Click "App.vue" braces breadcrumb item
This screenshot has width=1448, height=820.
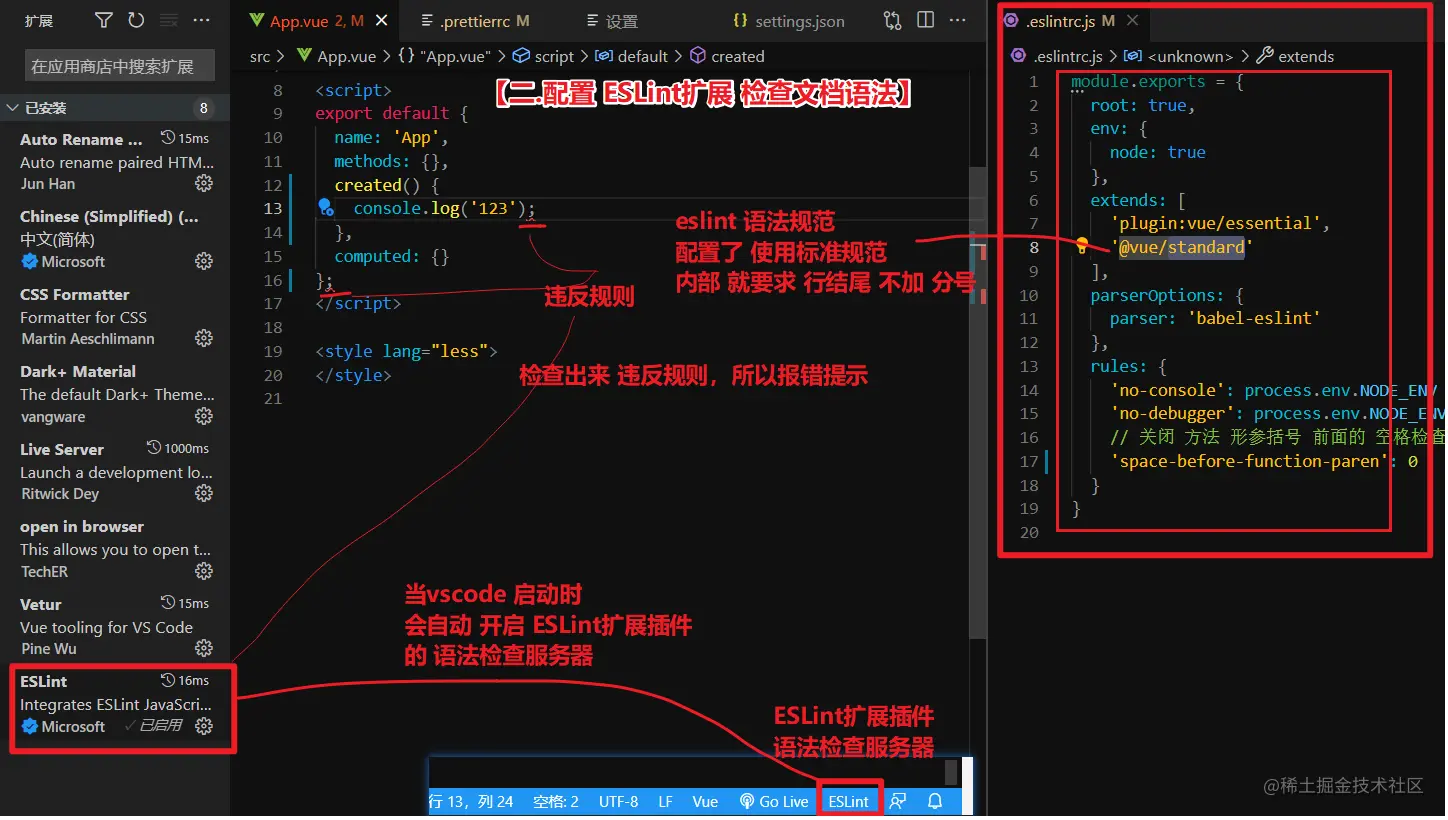click(x=444, y=56)
